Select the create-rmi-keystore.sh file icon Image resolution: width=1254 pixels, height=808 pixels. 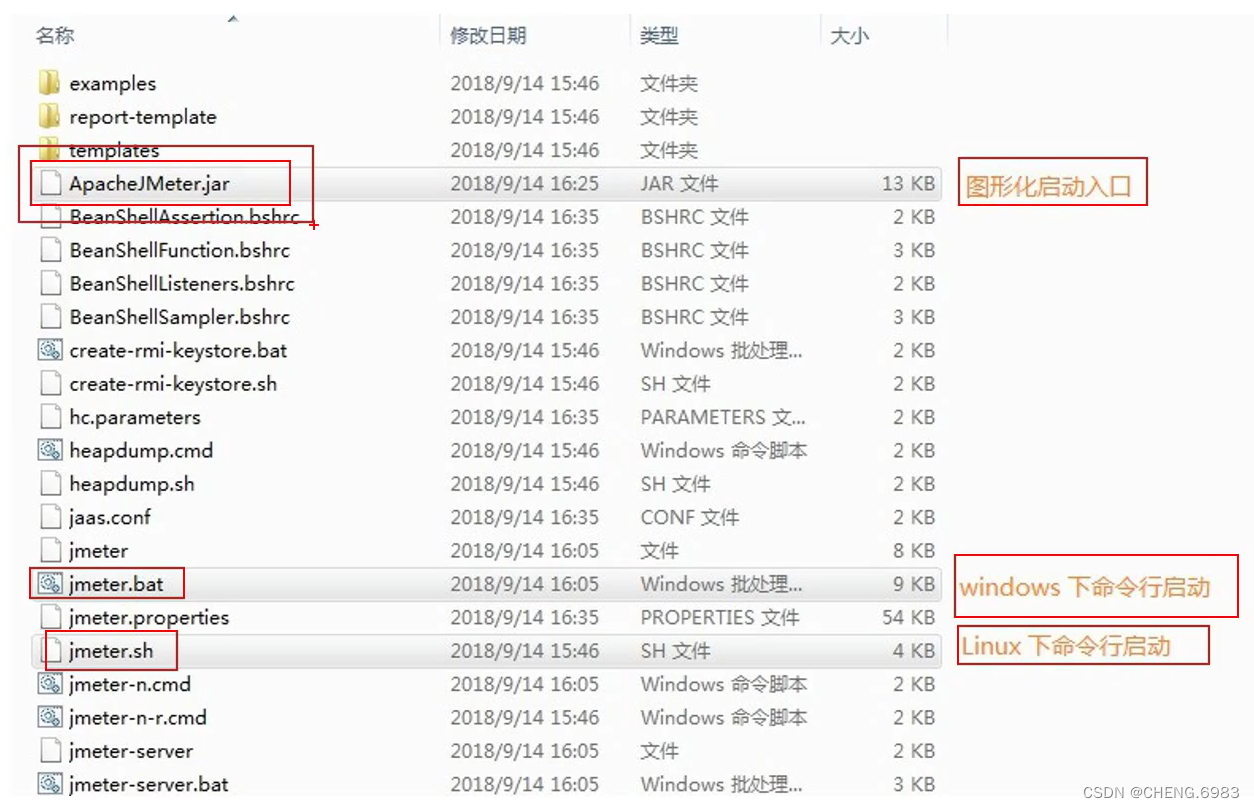[x=50, y=383]
